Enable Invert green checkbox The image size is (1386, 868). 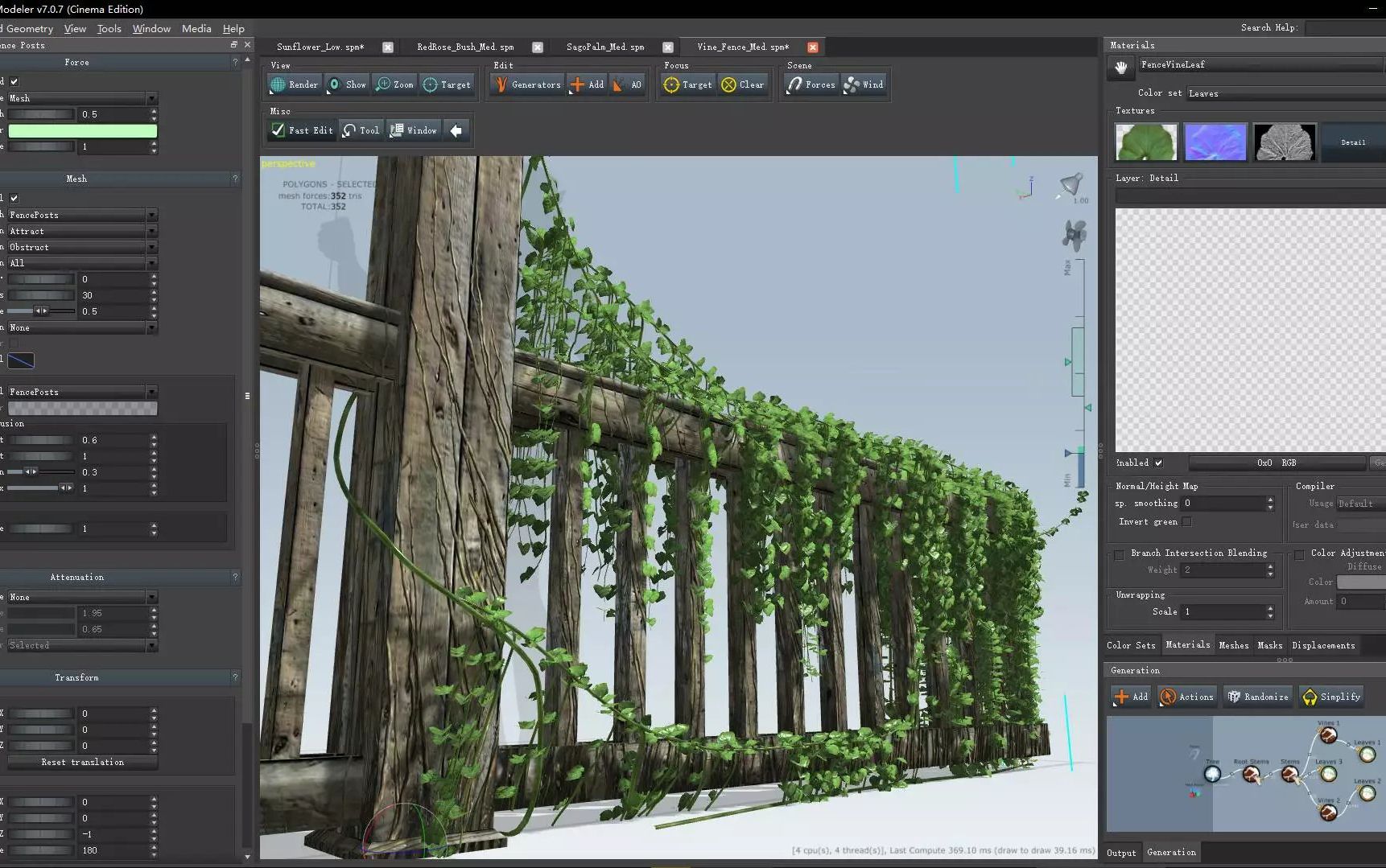pos(1186,522)
